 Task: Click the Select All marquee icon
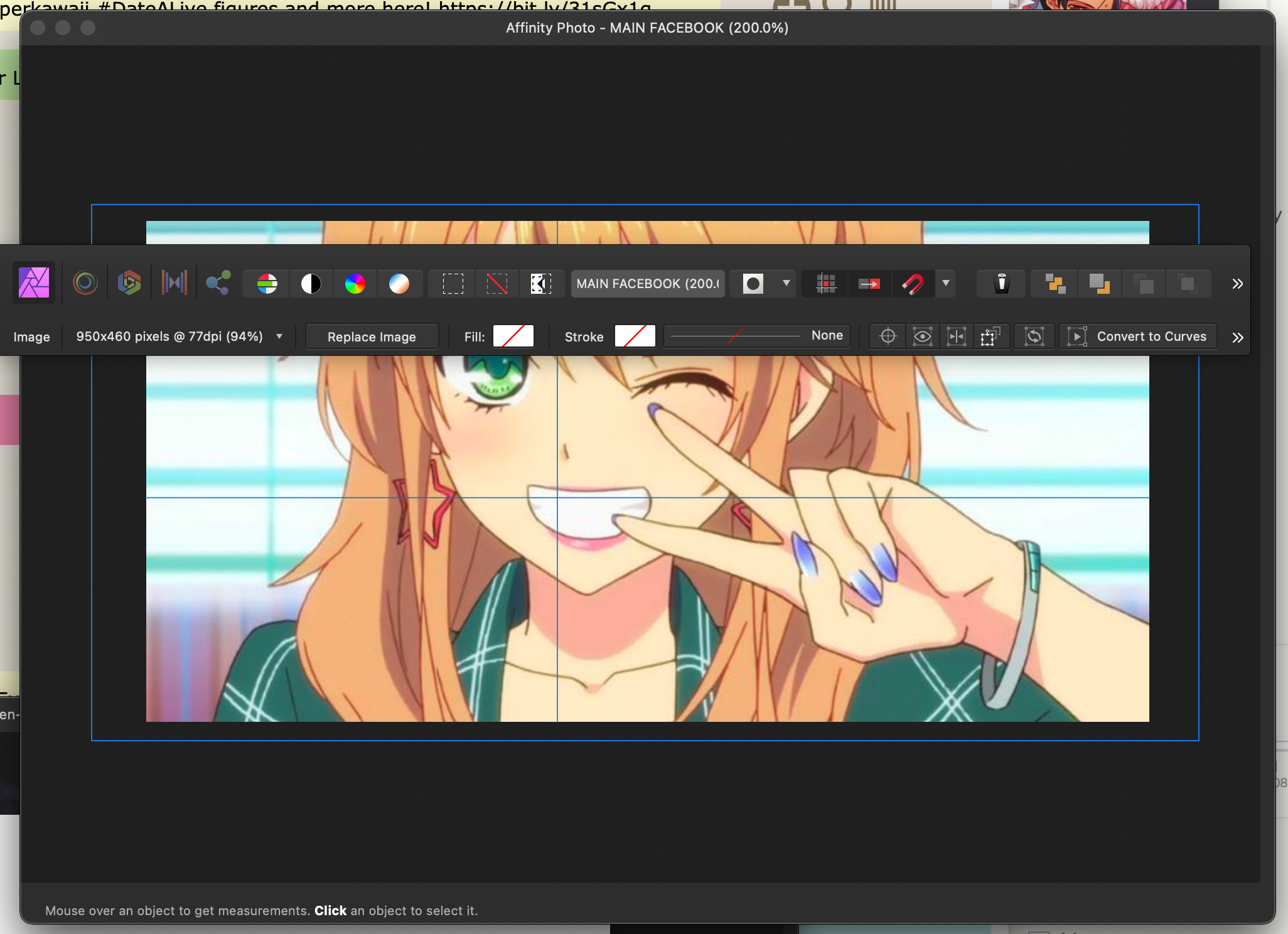click(453, 284)
